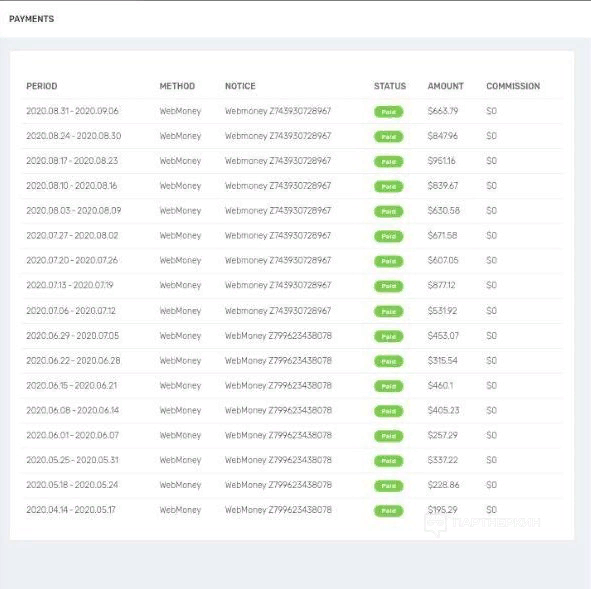Click Paid badge in the $630.58 row
591x589 pixels.
pyautogui.click(x=389, y=211)
